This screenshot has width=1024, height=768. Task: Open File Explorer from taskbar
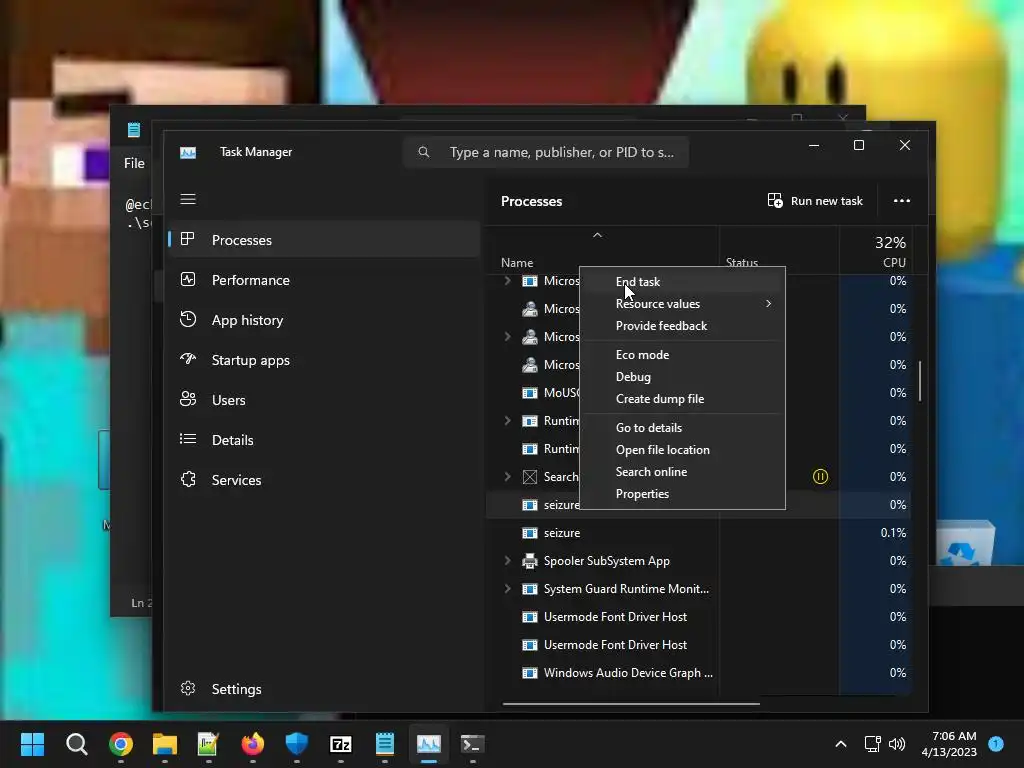pos(165,744)
